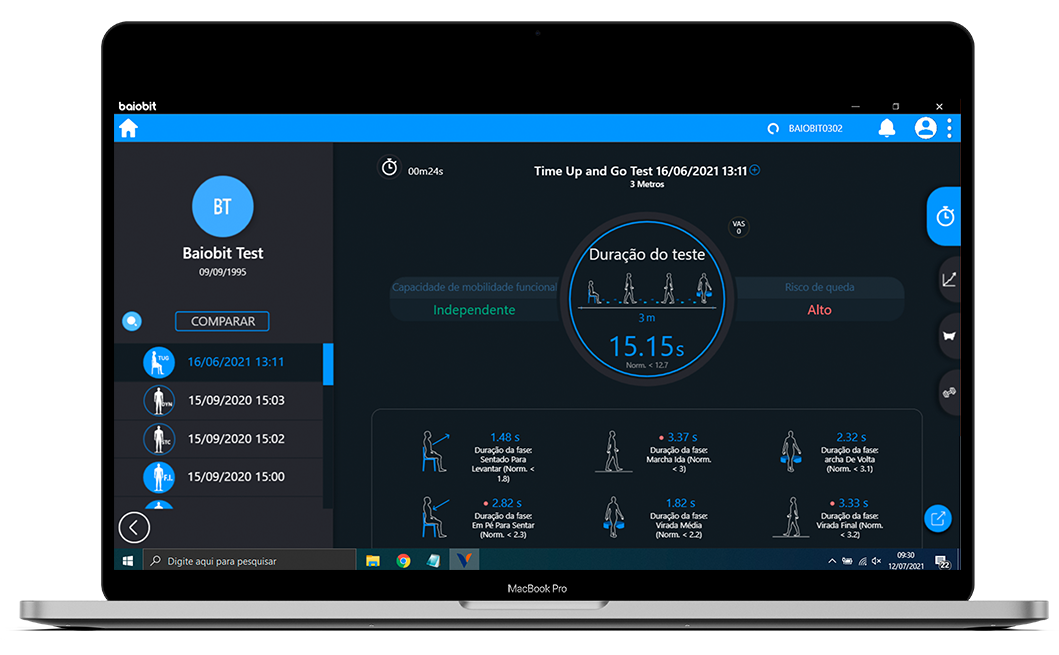Open the taskbar clock showing 09:30
Viewport: 1059px width, 655px height.
[906, 560]
